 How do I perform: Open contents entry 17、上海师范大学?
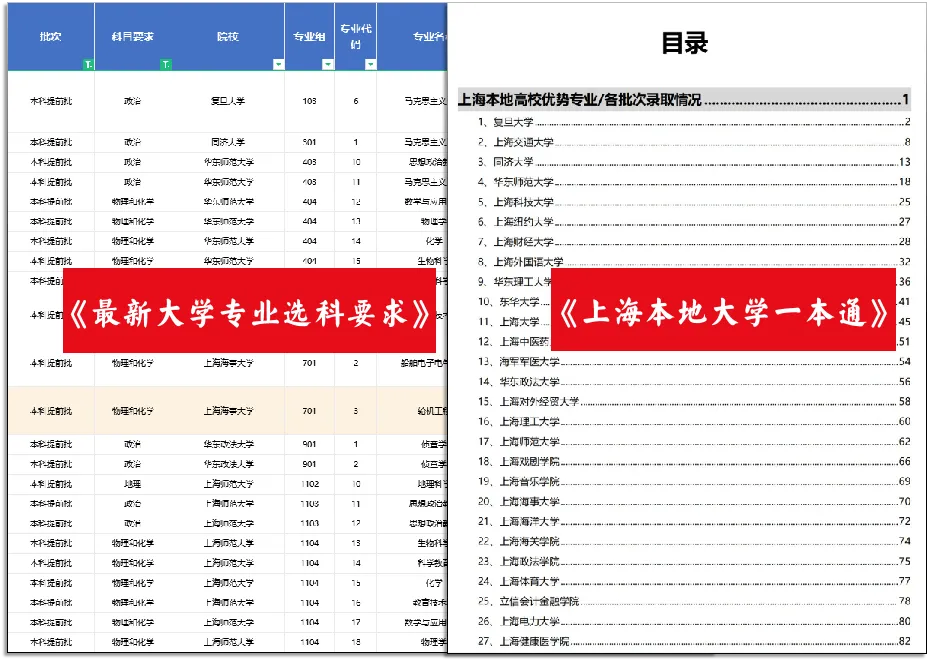(x=694, y=442)
